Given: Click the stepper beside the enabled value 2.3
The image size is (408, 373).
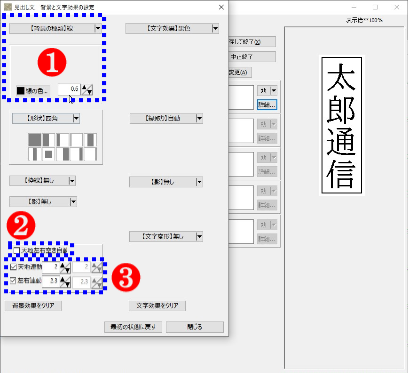Looking at the screenshot, I should (x=65, y=281).
